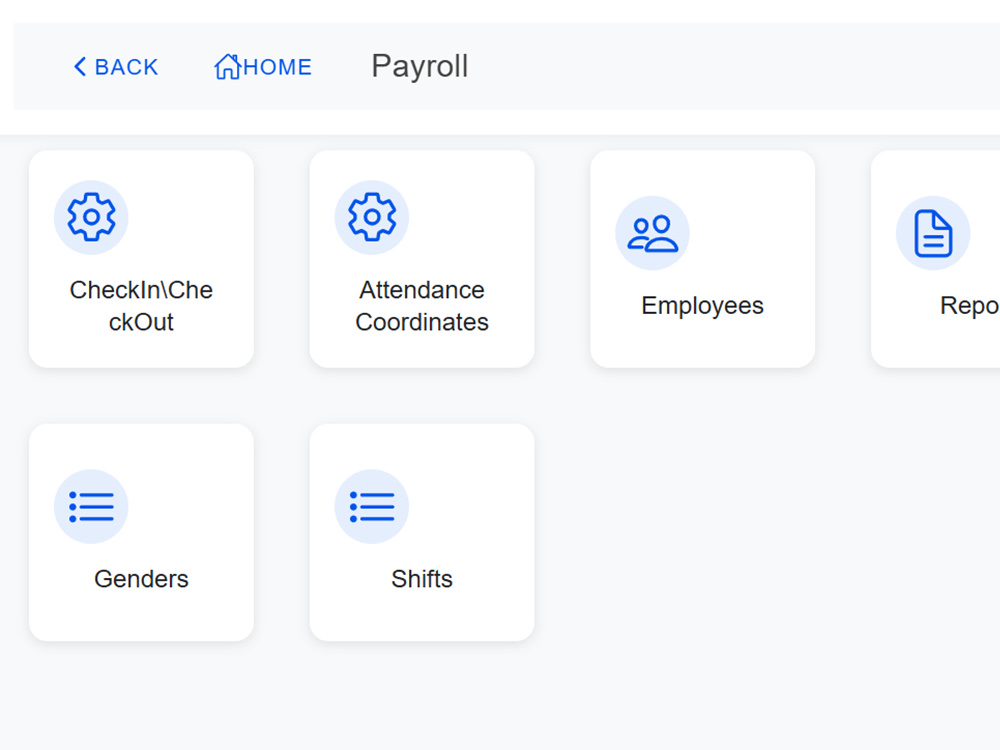Navigate to HOME via the header link

[263, 66]
